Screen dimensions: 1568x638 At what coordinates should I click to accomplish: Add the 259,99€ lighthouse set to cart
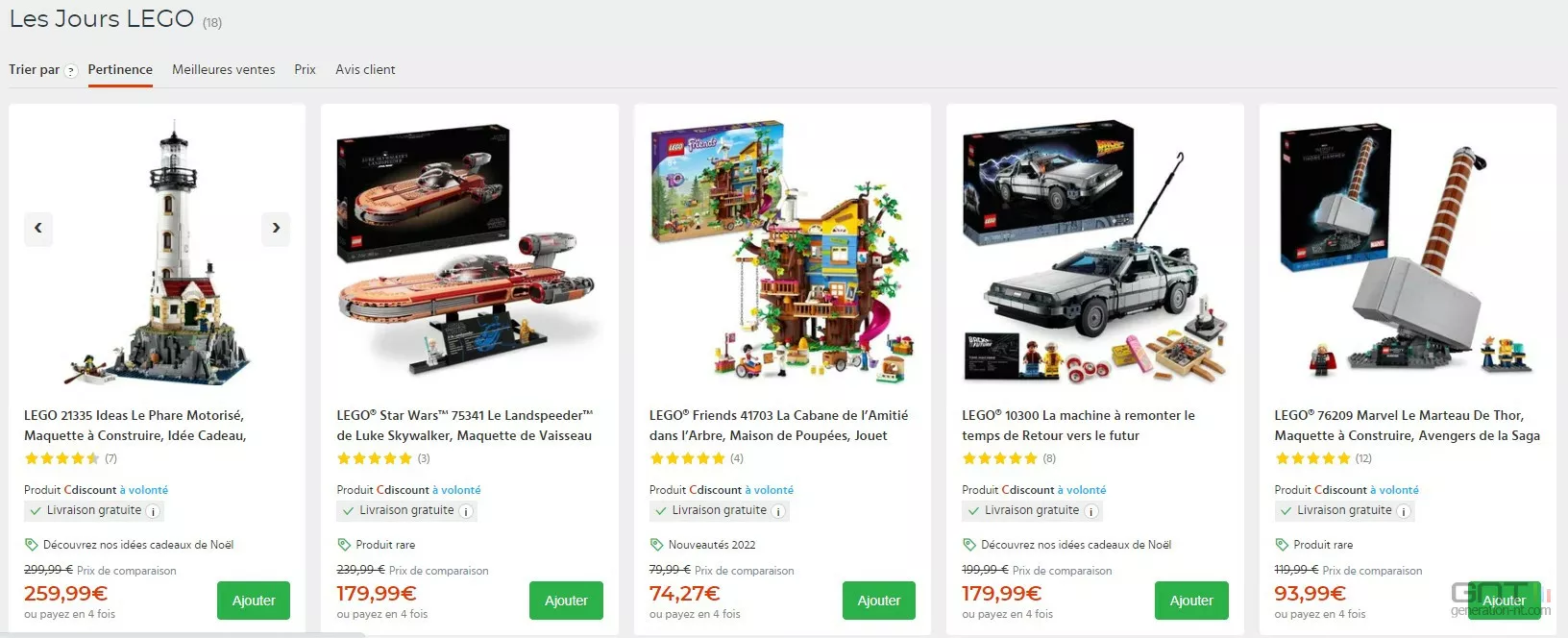pos(254,601)
